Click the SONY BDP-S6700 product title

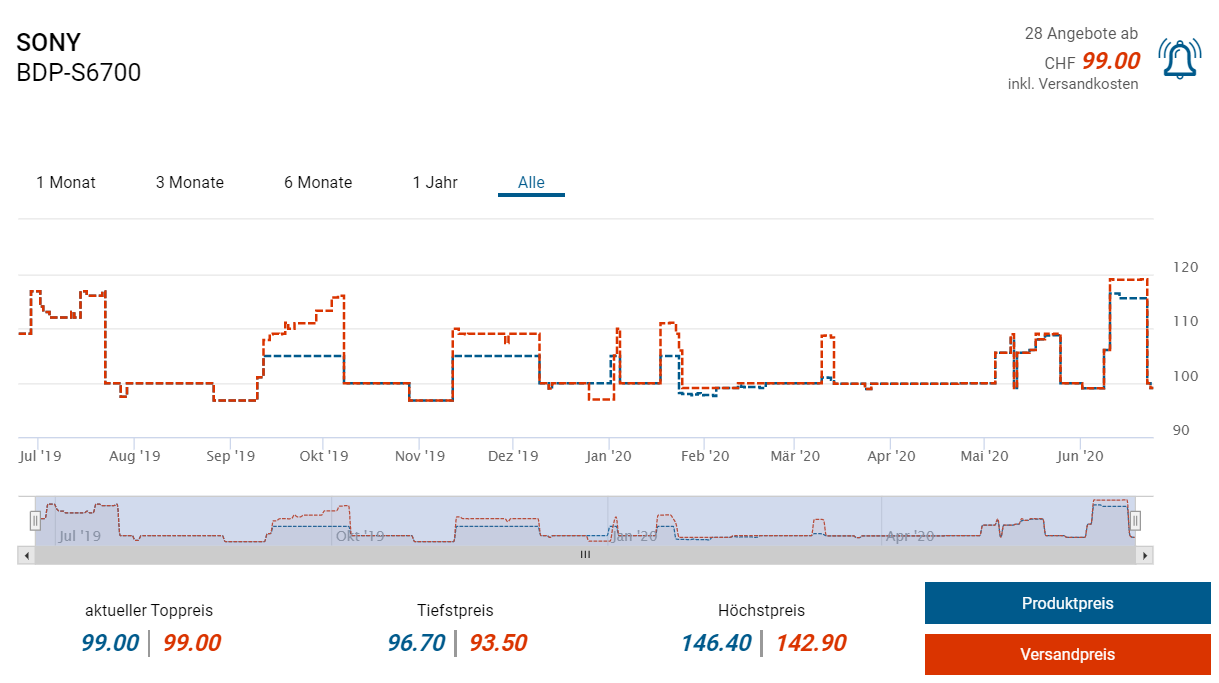[79, 57]
